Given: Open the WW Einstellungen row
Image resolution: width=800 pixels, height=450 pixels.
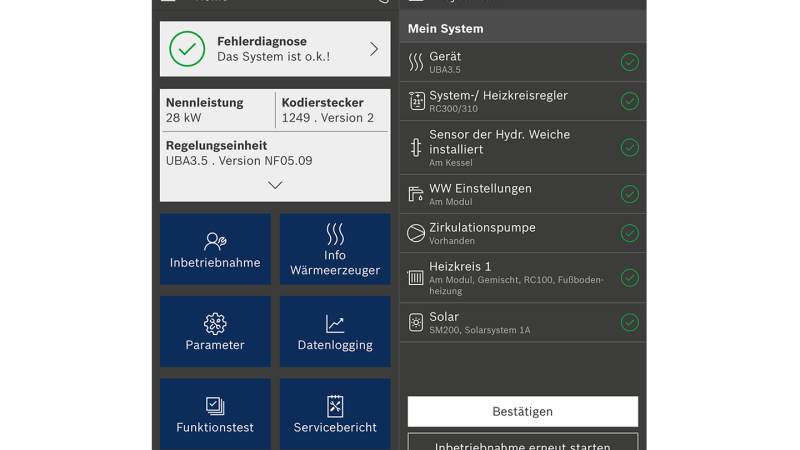Looking at the screenshot, I should 523,194.
